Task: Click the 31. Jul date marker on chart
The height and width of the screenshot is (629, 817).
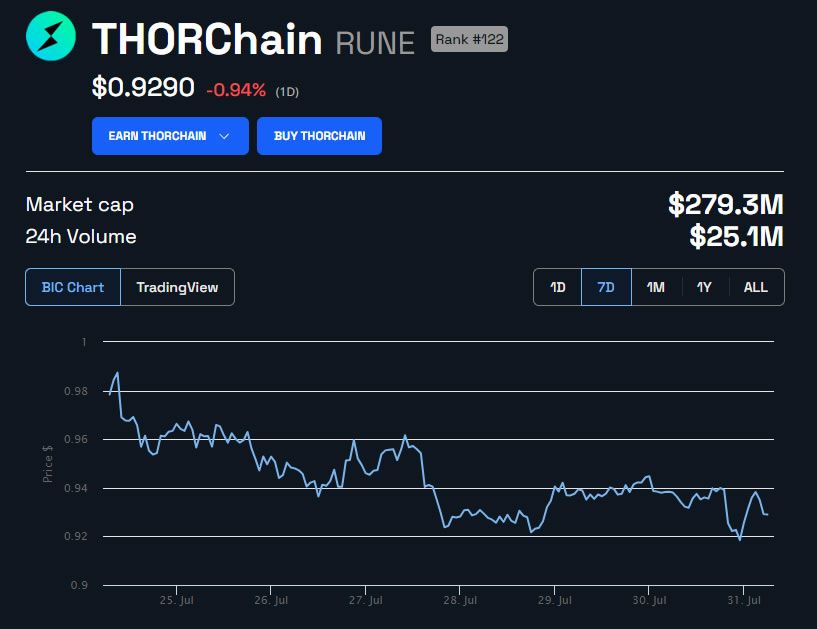Action: tap(744, 600)
